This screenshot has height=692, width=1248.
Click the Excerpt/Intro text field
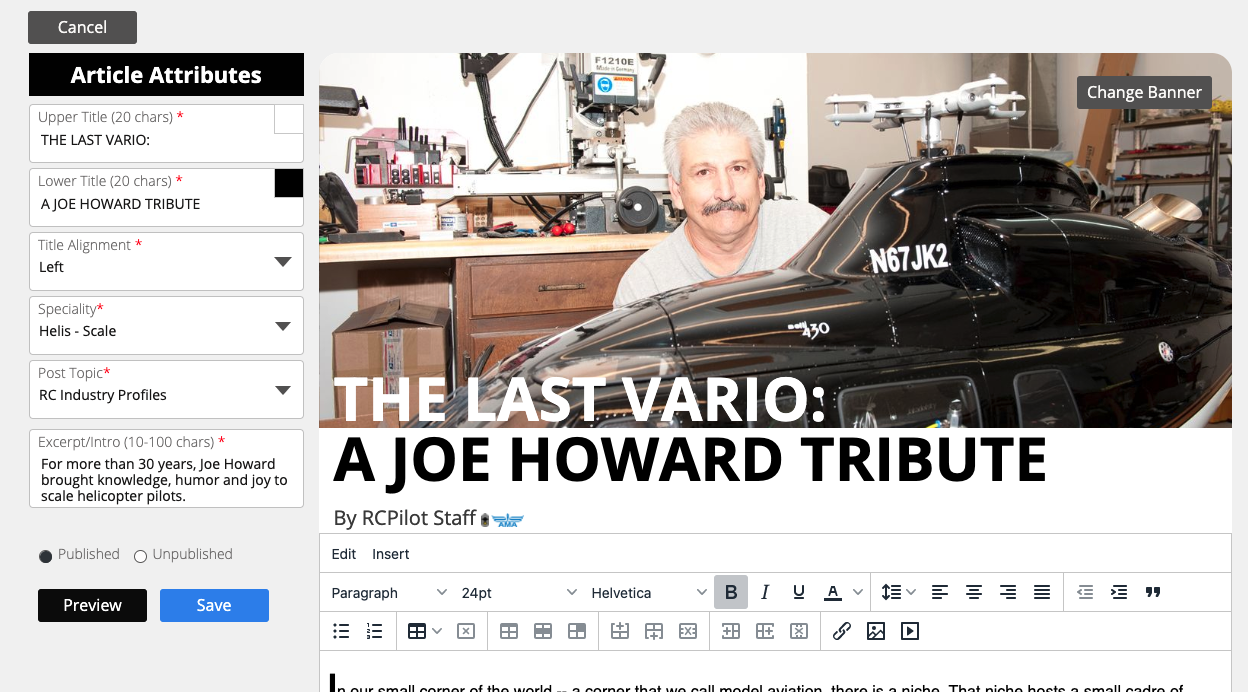point(166,480)
